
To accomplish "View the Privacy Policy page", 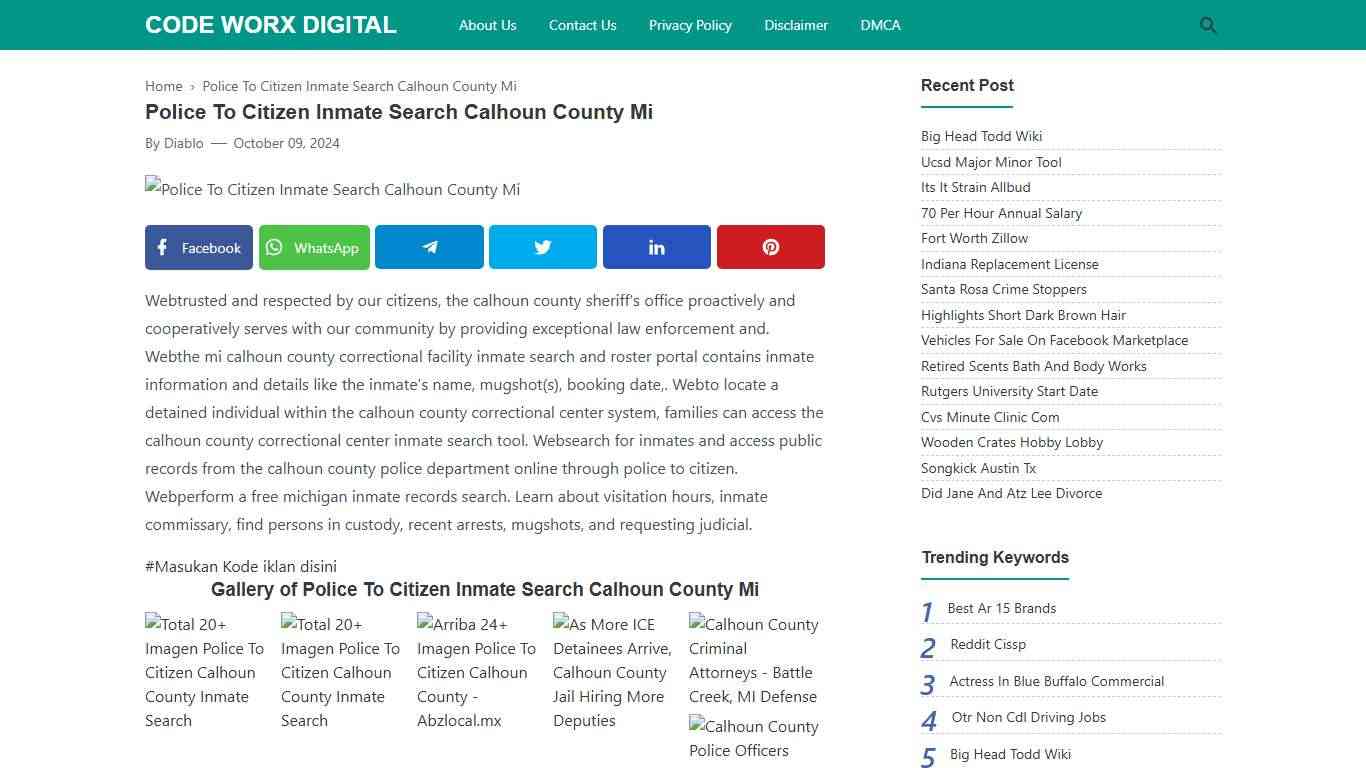I will [690, 25].
